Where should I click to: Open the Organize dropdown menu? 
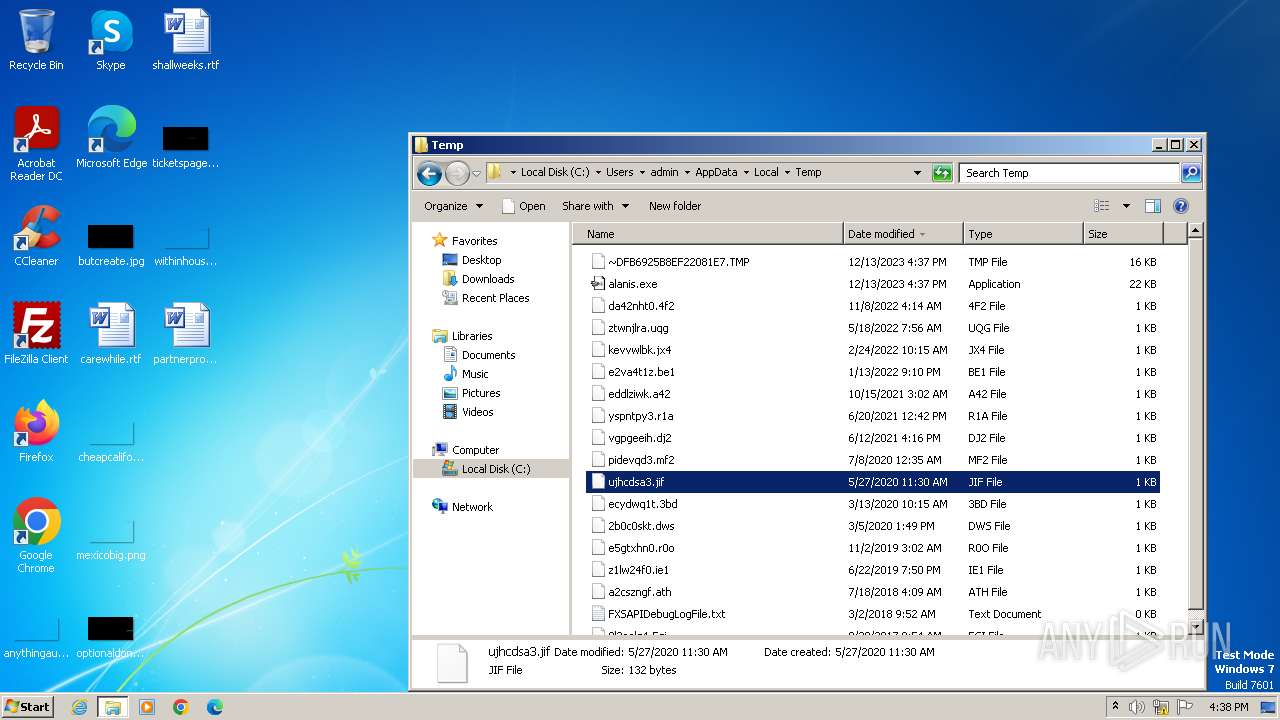pyautogui.click(x=453, y=206)
